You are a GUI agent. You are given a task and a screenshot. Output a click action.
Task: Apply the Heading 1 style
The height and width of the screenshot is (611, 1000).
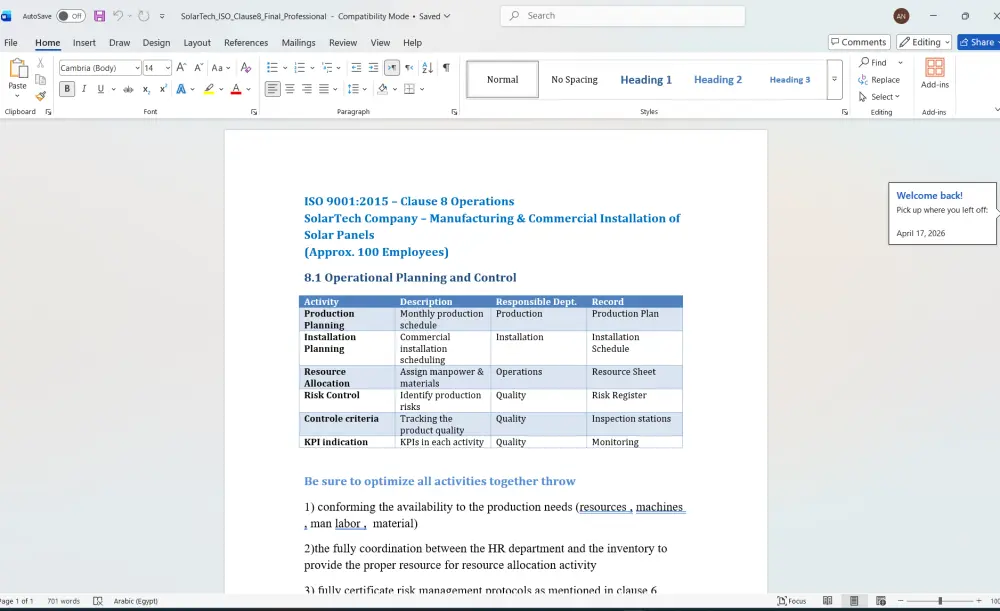[x=646, y=80]
